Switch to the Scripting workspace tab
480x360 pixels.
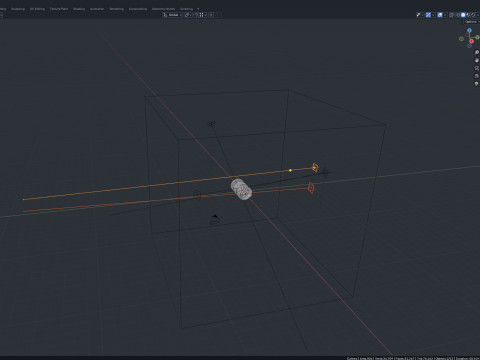(186, 9)
